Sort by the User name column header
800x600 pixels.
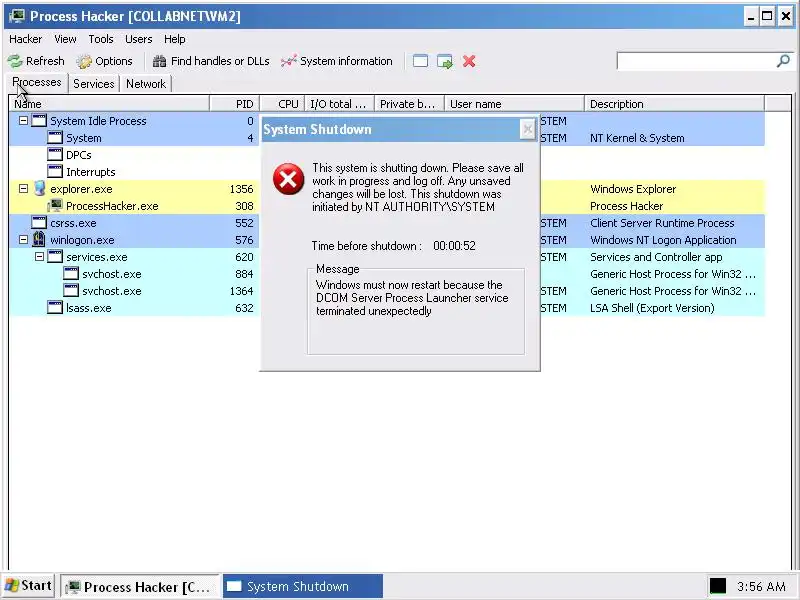(x=514, y=104)
